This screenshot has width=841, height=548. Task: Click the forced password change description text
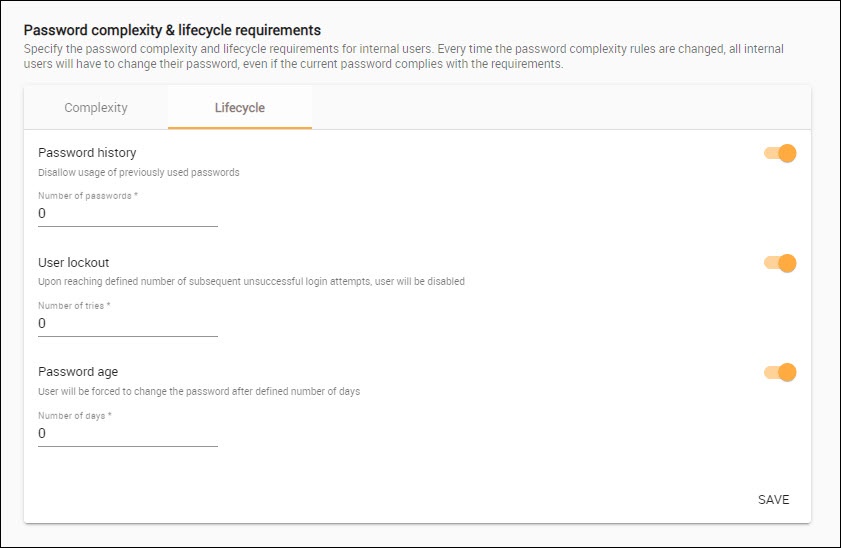tap(199, 391)
